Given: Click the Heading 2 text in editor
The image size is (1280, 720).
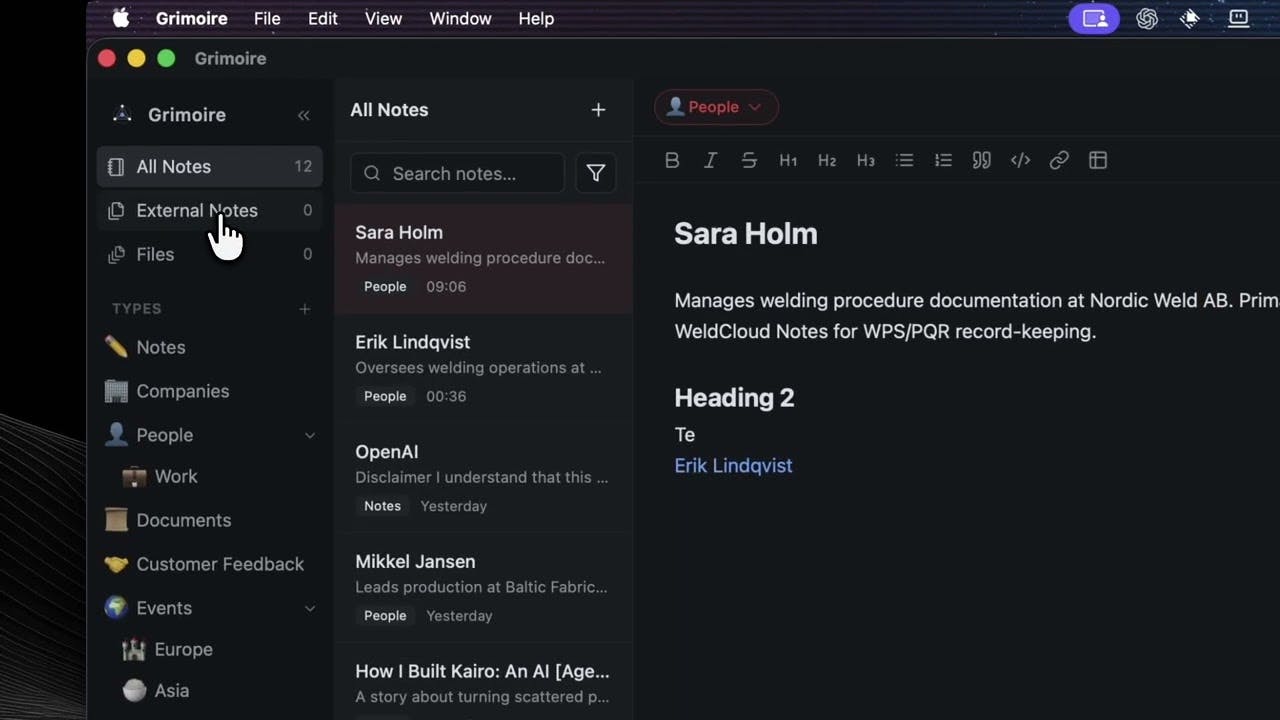Looking at the screenshot, I should (x=734, y=398).
